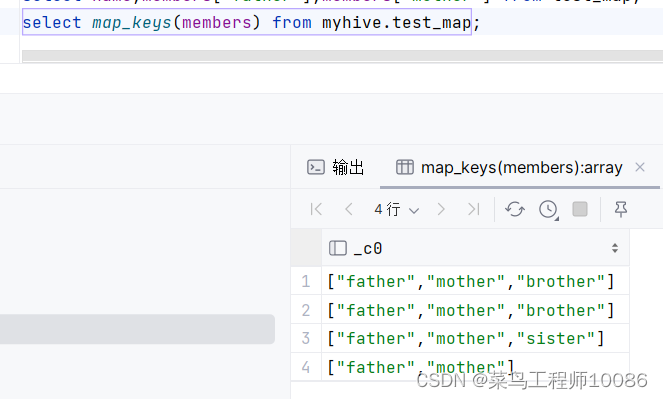663x399 pixels.
Task: Click the _c0 column header
Action: [475, 248]
